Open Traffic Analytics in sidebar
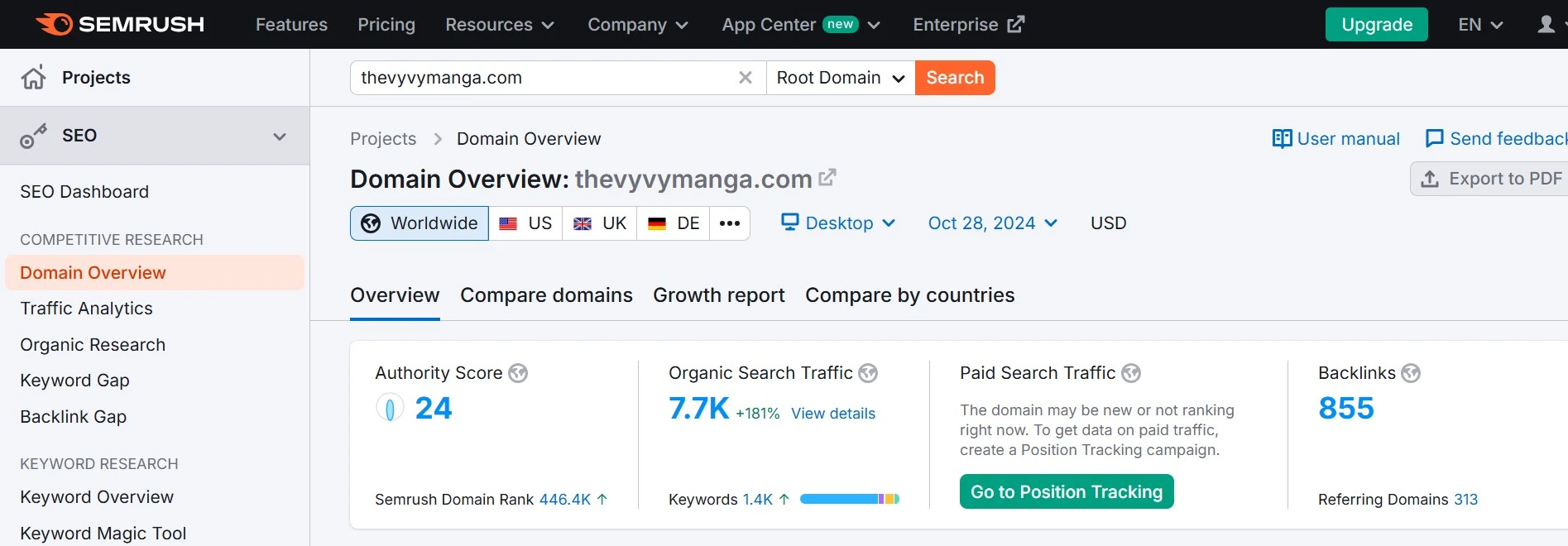The image size is (1568, 546). [86, 309]
